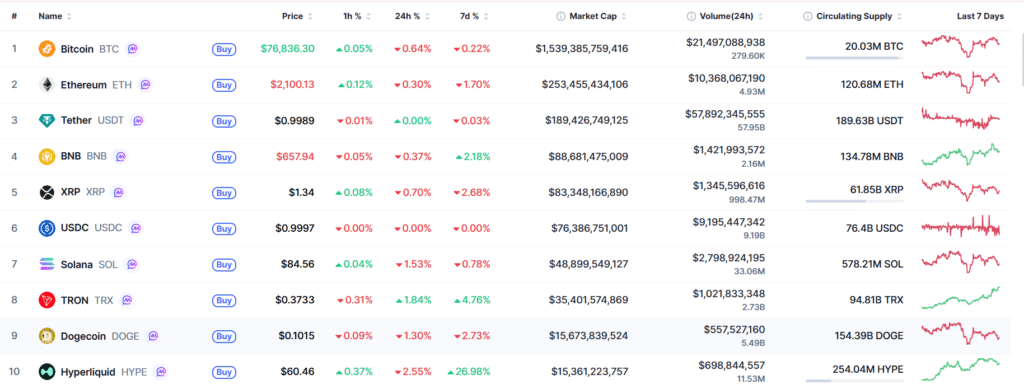This screenshot has height=389, width=1024.
Task: Click TRON 24h change 1.84%
Action: pos(413,300)
